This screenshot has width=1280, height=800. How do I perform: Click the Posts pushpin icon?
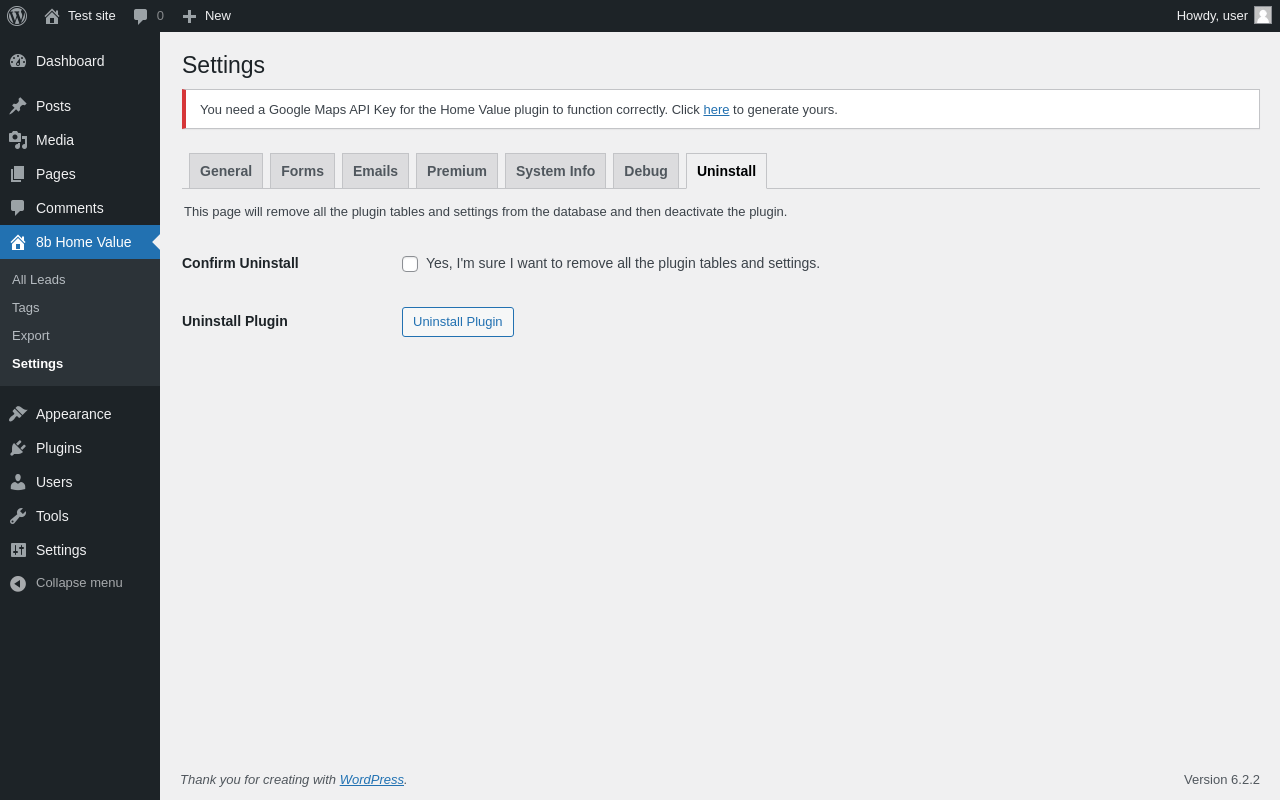point(18,106)
